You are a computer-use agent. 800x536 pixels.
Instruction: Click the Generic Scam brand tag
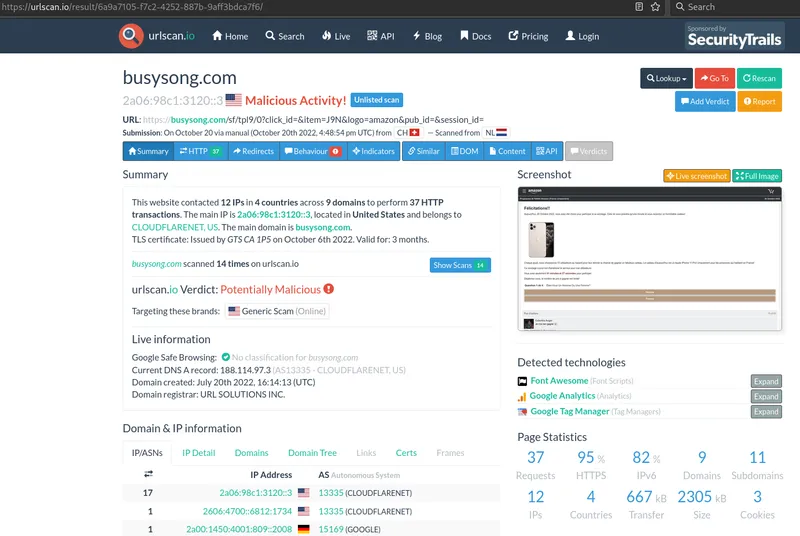277,311
